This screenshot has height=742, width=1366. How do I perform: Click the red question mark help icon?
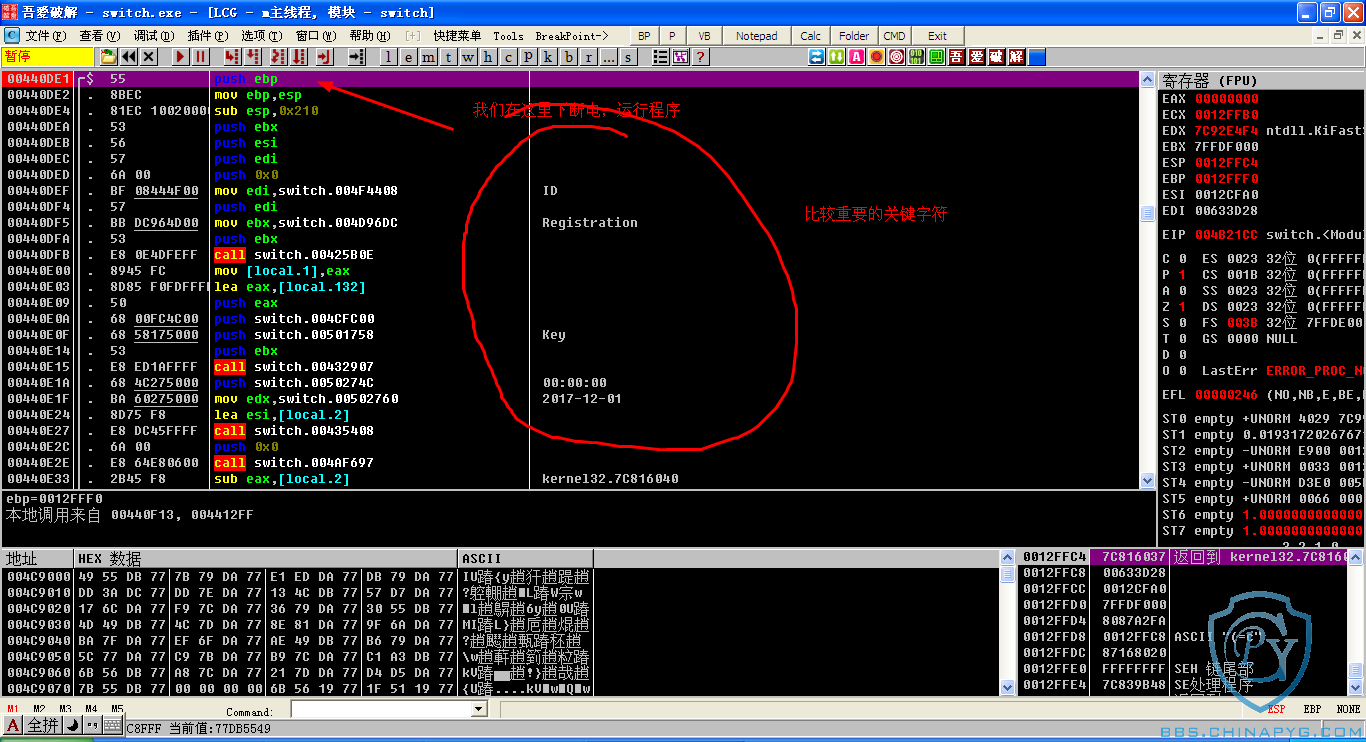pyautogui.click(x=700, y=57)
